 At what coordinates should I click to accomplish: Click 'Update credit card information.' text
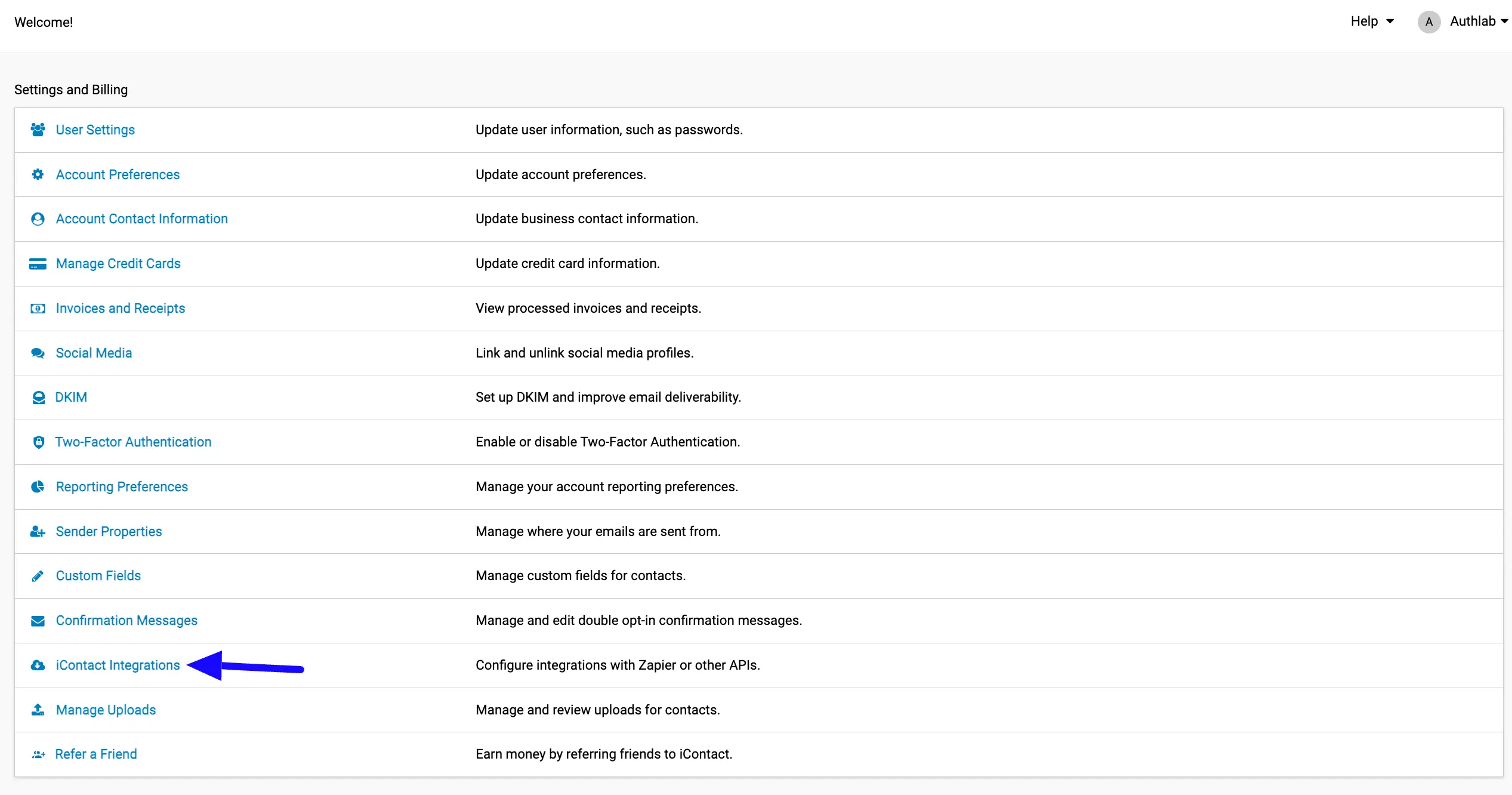click(567, 264)
